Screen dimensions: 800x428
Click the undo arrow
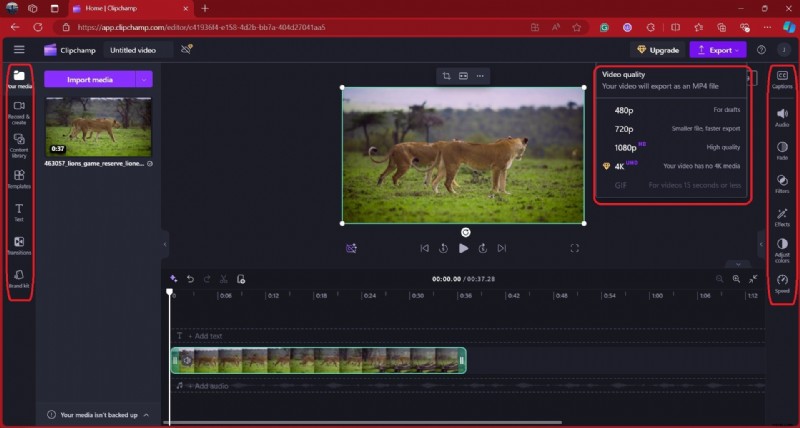coord(190,279)
